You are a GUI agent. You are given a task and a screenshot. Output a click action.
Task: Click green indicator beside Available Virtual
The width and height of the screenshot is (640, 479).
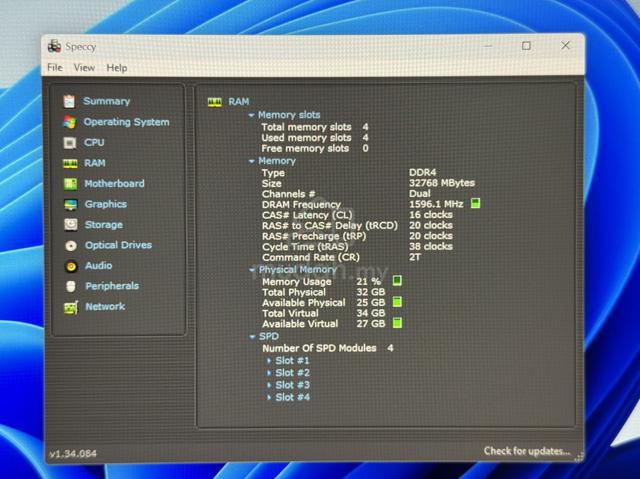coord(397,323)
